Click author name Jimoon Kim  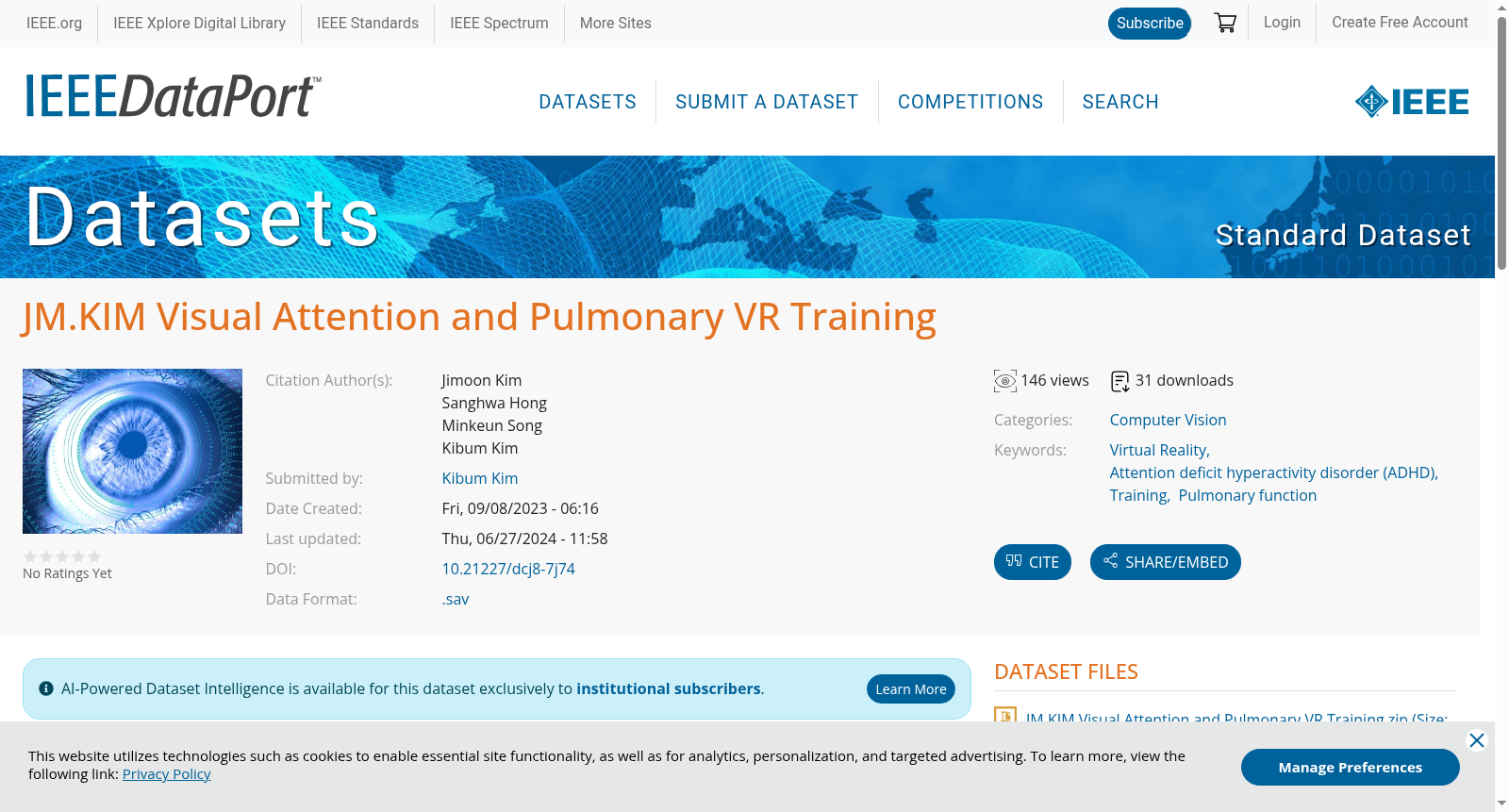tap(482, 380)
